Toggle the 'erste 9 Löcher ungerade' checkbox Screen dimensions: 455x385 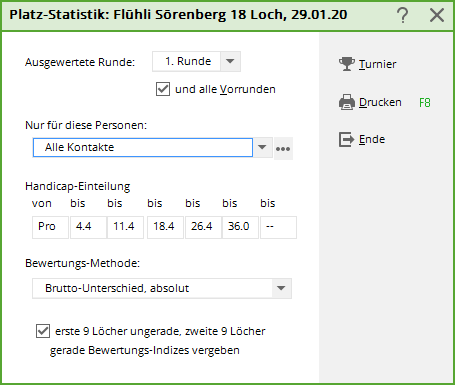[x=43, y=331]
